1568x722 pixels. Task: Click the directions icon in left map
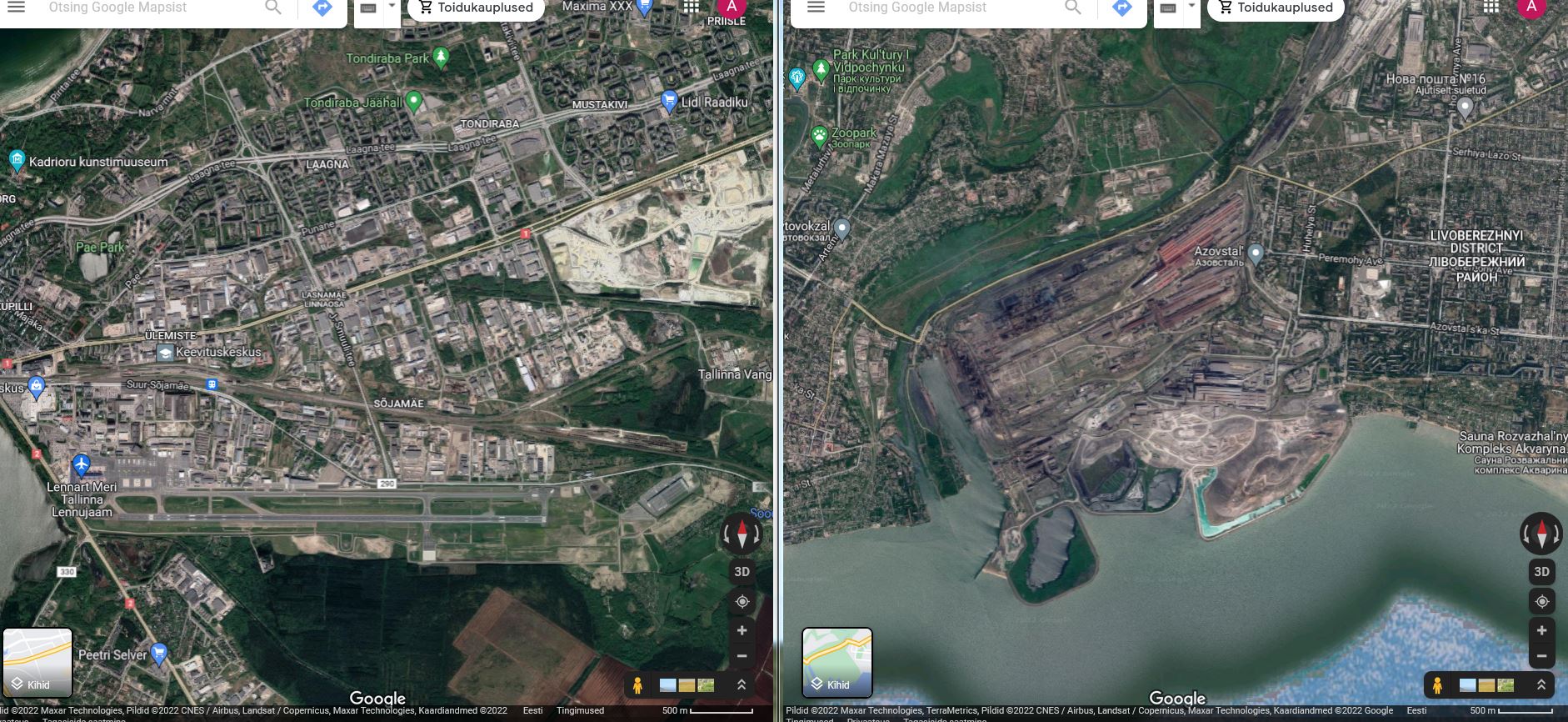point(322,8)
